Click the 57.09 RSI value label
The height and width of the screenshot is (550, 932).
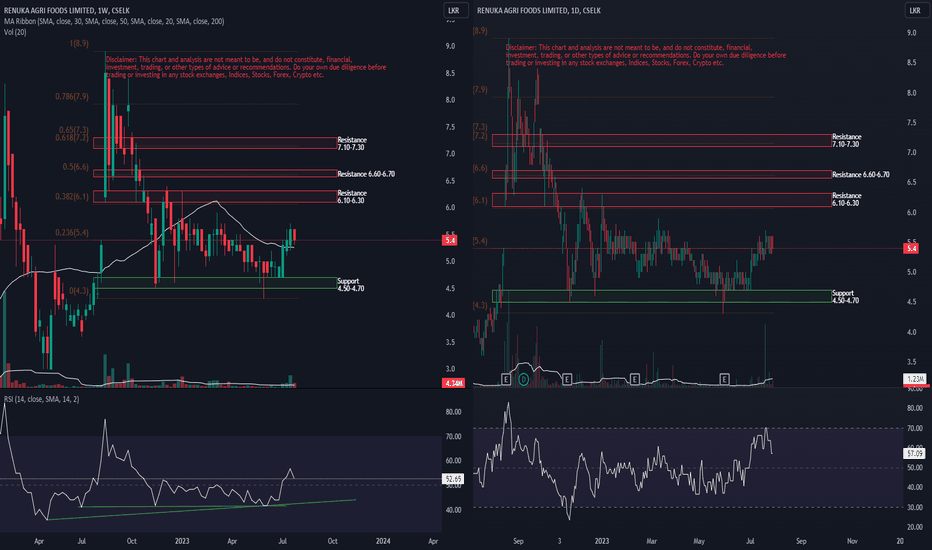915,453
